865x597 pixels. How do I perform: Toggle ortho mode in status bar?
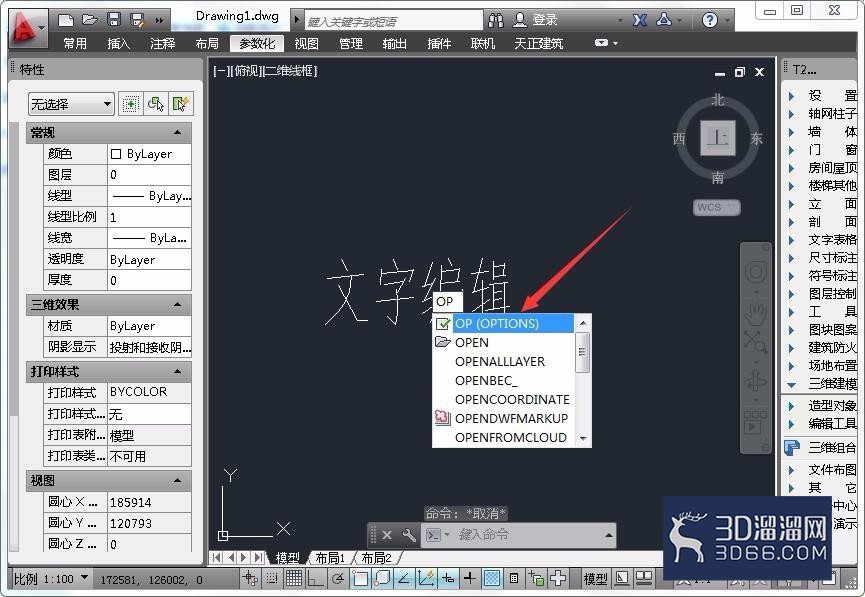tap(316, 578)
